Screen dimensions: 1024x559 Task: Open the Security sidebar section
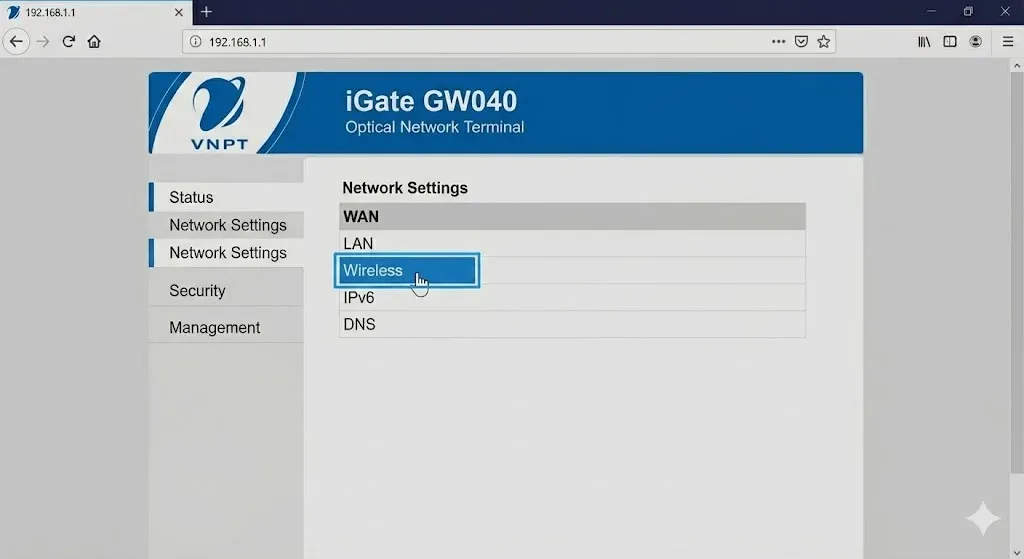pyautogui.click(x=227, y=291)
